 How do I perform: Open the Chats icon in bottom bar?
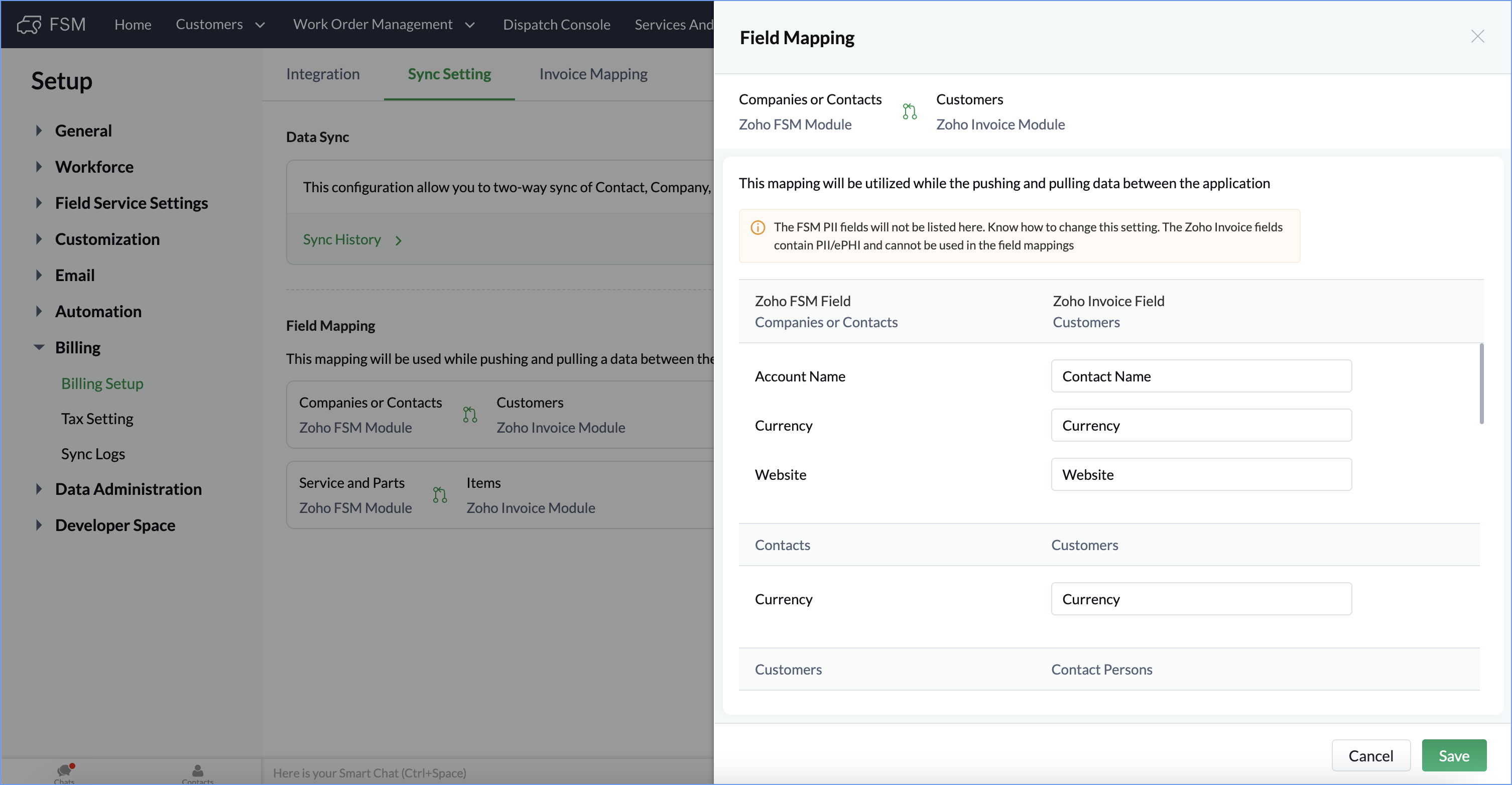pos(64,771)
